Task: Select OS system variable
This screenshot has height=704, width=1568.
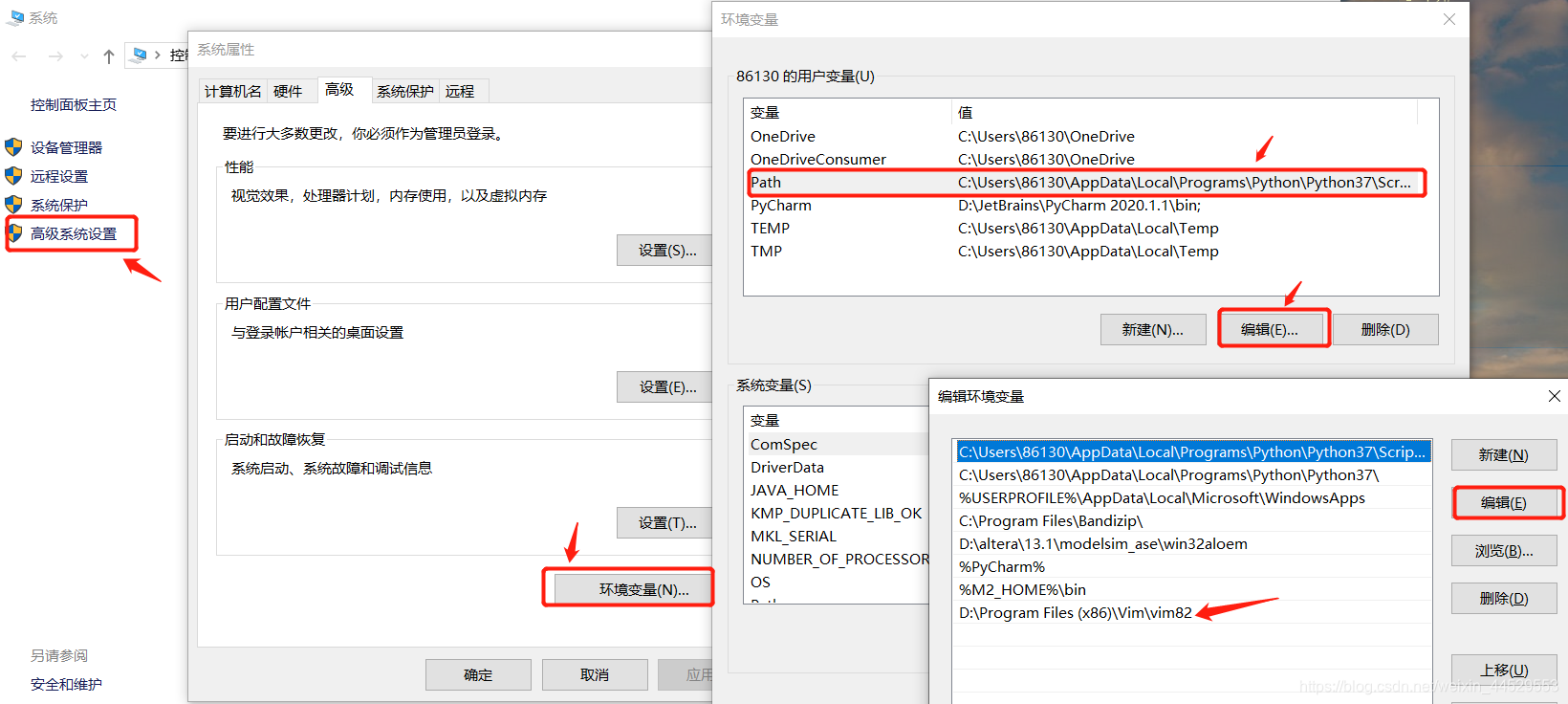Action: click(x=837, y=582)
